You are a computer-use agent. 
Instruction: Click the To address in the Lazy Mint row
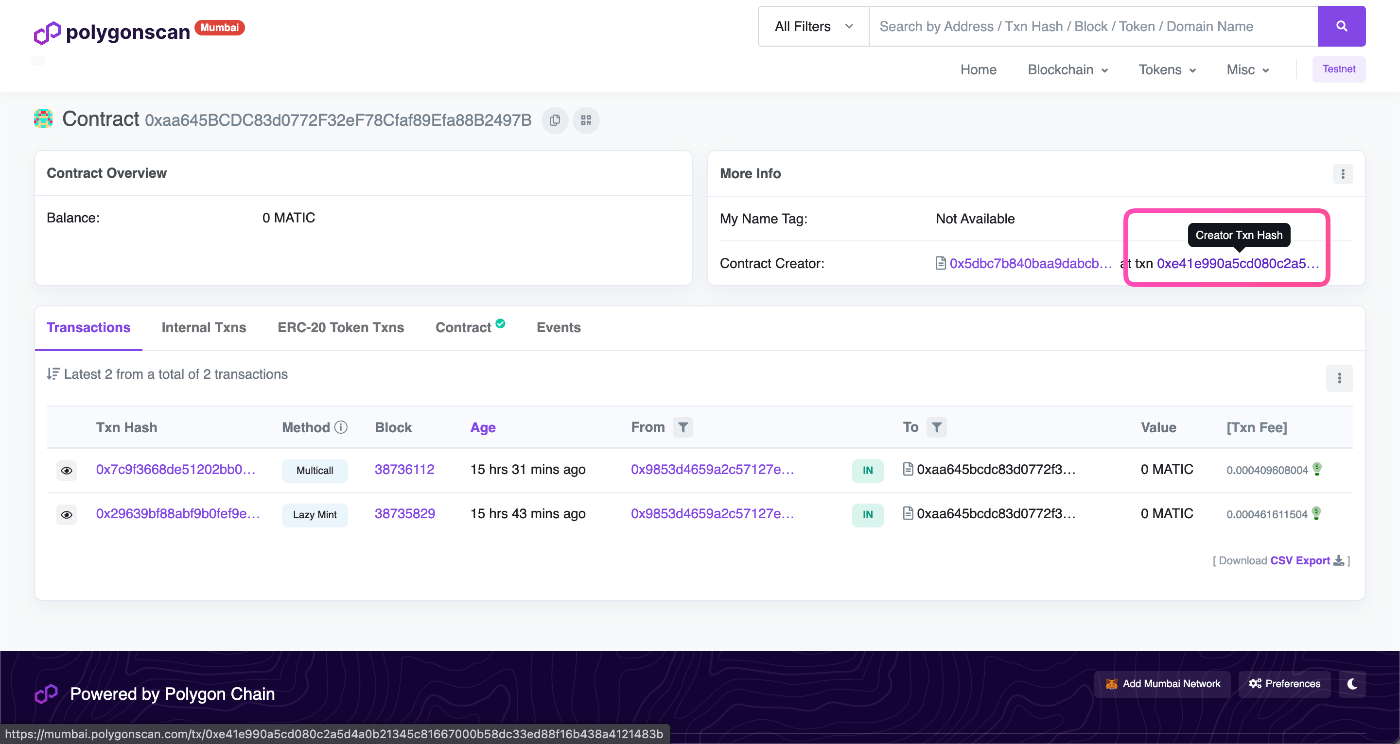996,513
